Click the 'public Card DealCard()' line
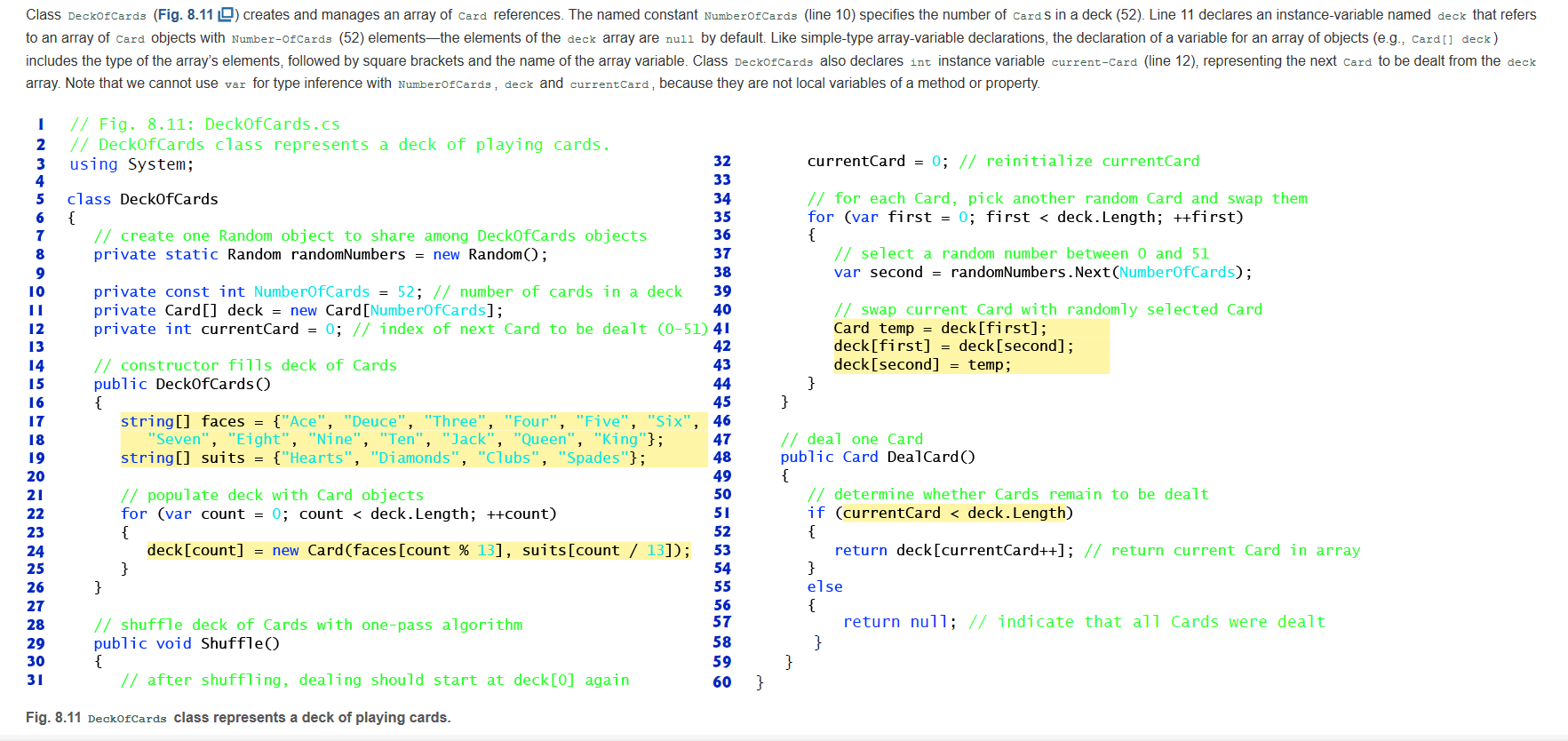This screenshot has width=1568, height=741. [878, 457]
